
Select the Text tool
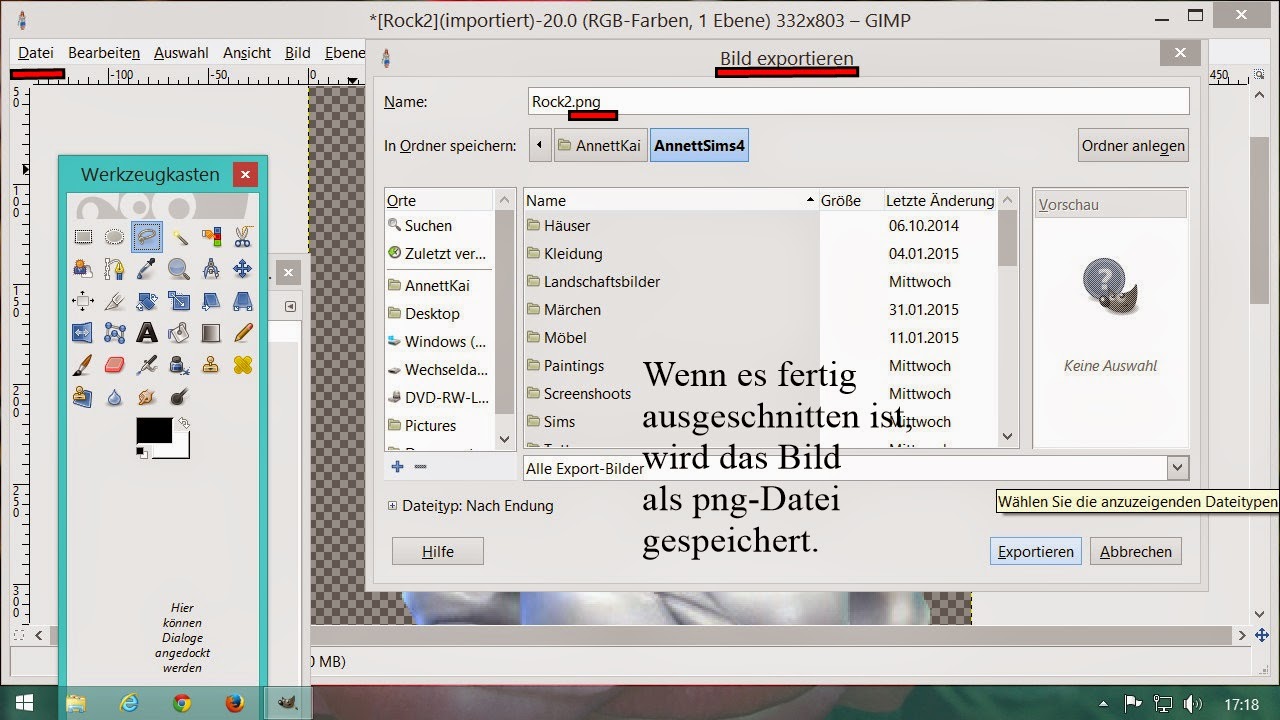pos(147,333)
